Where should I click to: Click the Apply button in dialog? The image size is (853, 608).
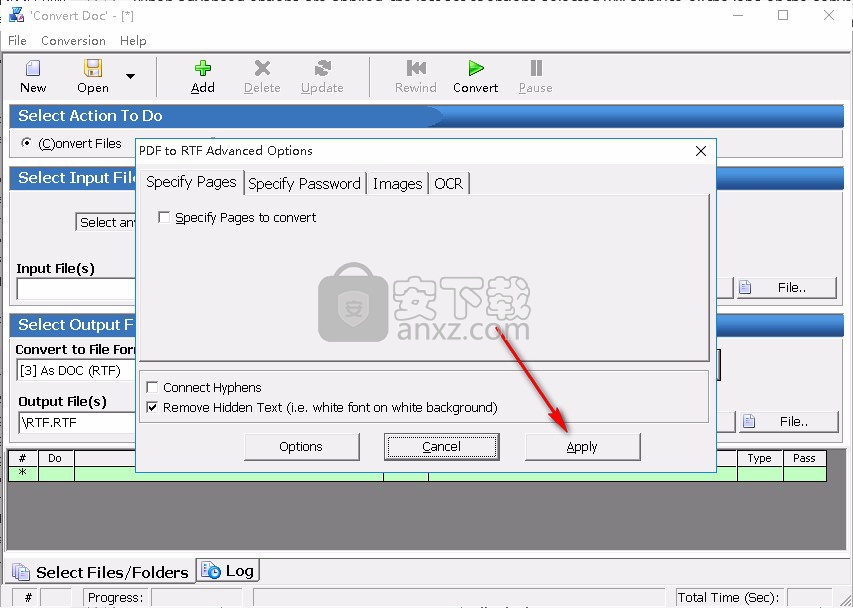(x=582, y=447)
